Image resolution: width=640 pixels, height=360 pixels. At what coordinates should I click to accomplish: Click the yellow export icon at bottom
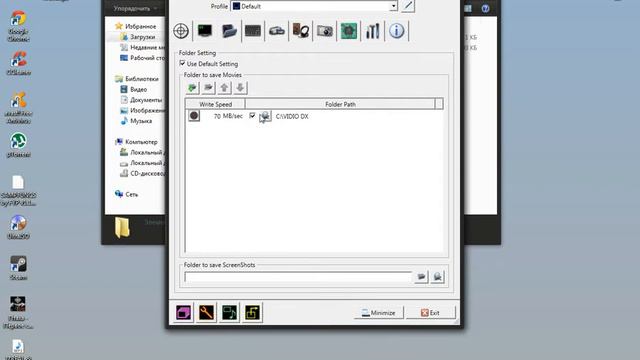(x=252, y=313)
